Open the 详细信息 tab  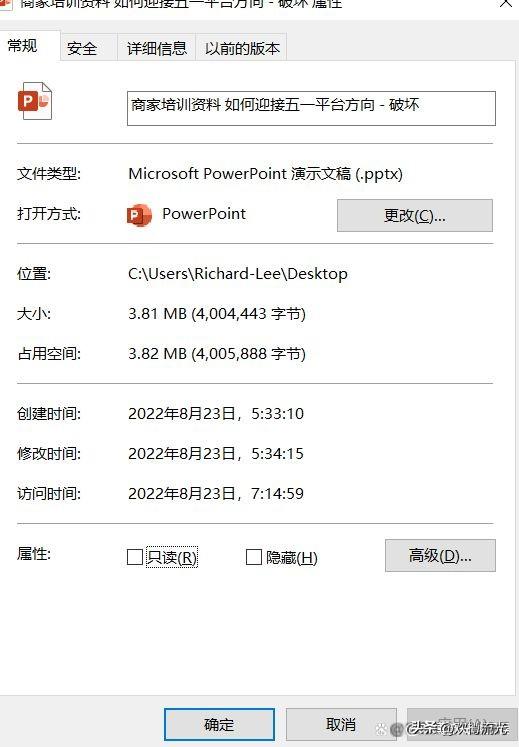pyautogui.click(x=157, y=48)
